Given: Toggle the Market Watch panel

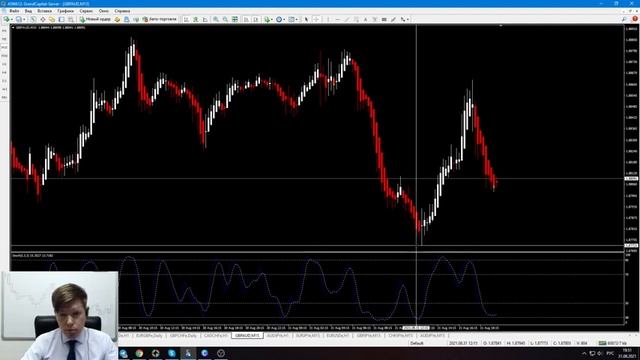Looking at the screenshot, I should point(33,19).
